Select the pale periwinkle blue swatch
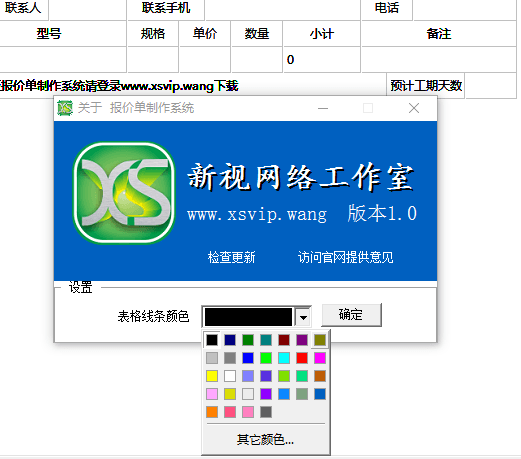This screenshot has height=459, width=521. coord(248,376)
